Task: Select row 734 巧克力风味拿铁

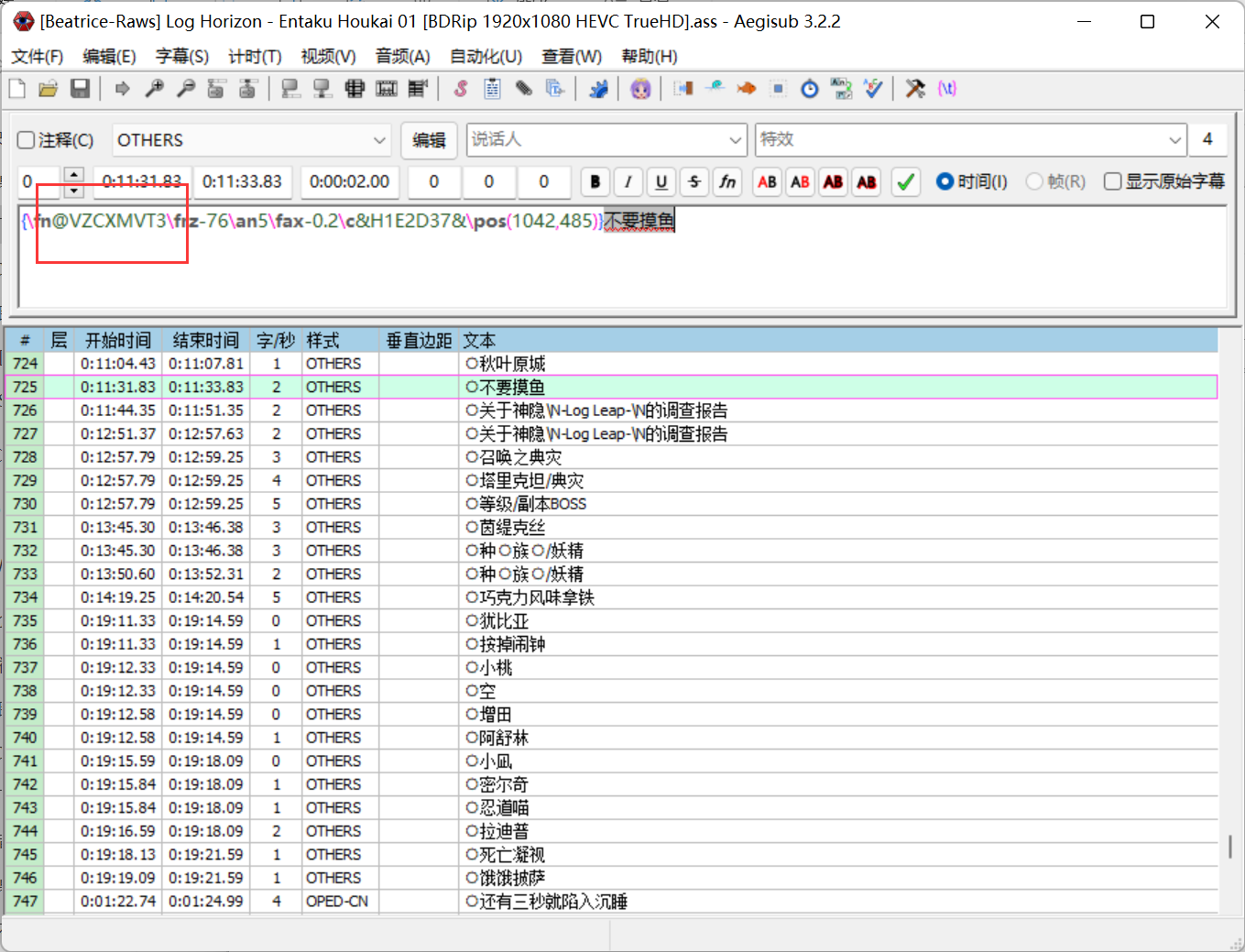Action: [612, 597]
